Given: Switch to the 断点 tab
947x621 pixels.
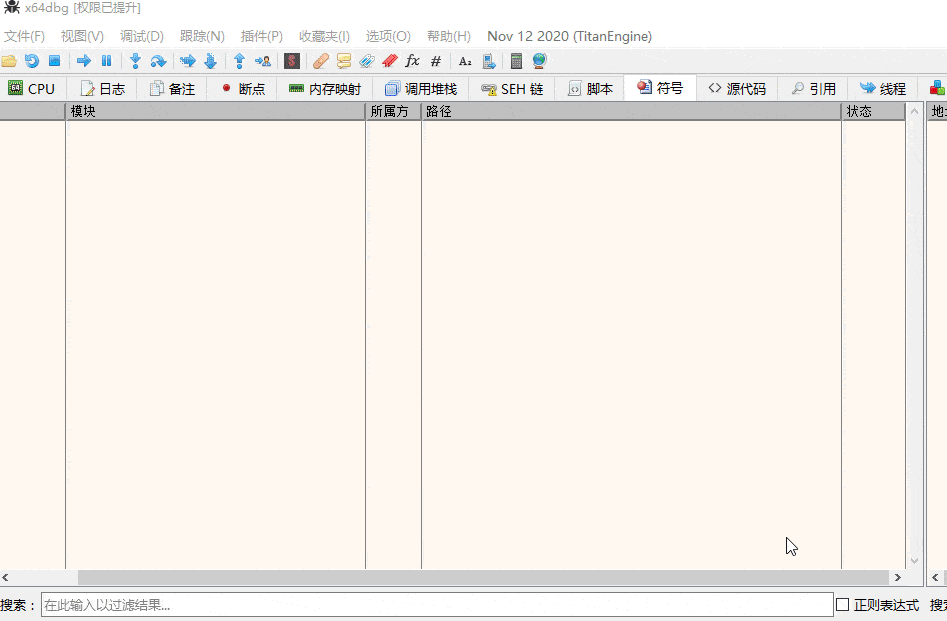Looking at the screenshot, I should tap(242, 89).
